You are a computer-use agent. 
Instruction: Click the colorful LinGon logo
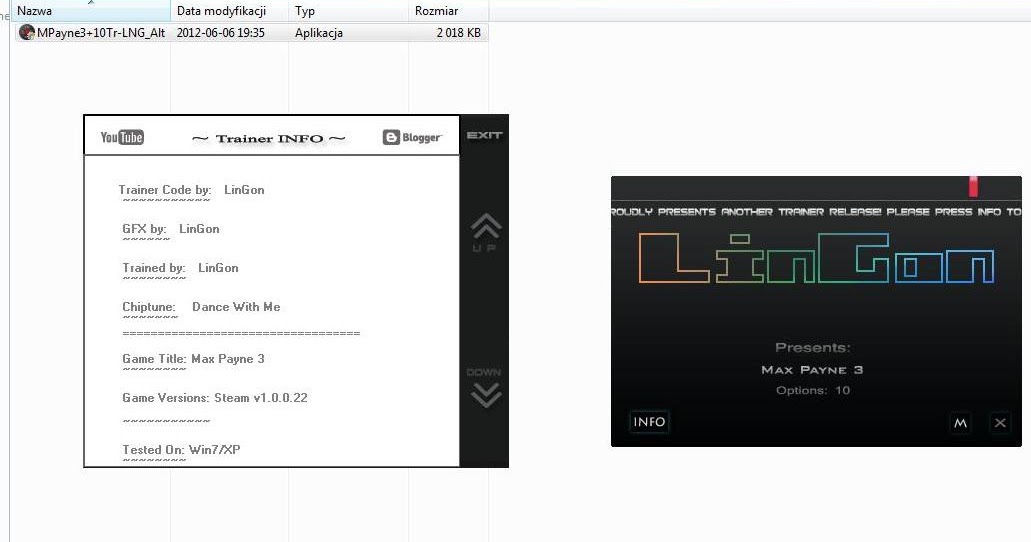point(816,258)
